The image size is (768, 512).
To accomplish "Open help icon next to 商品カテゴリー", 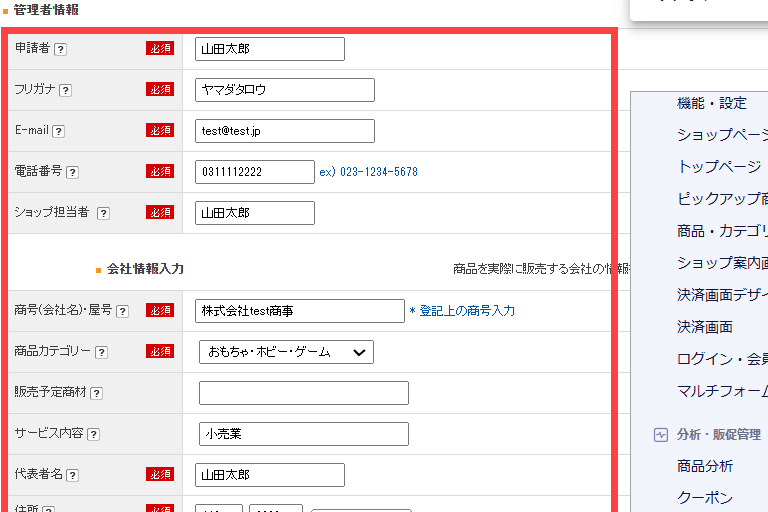I will click(x=101, y=353).
